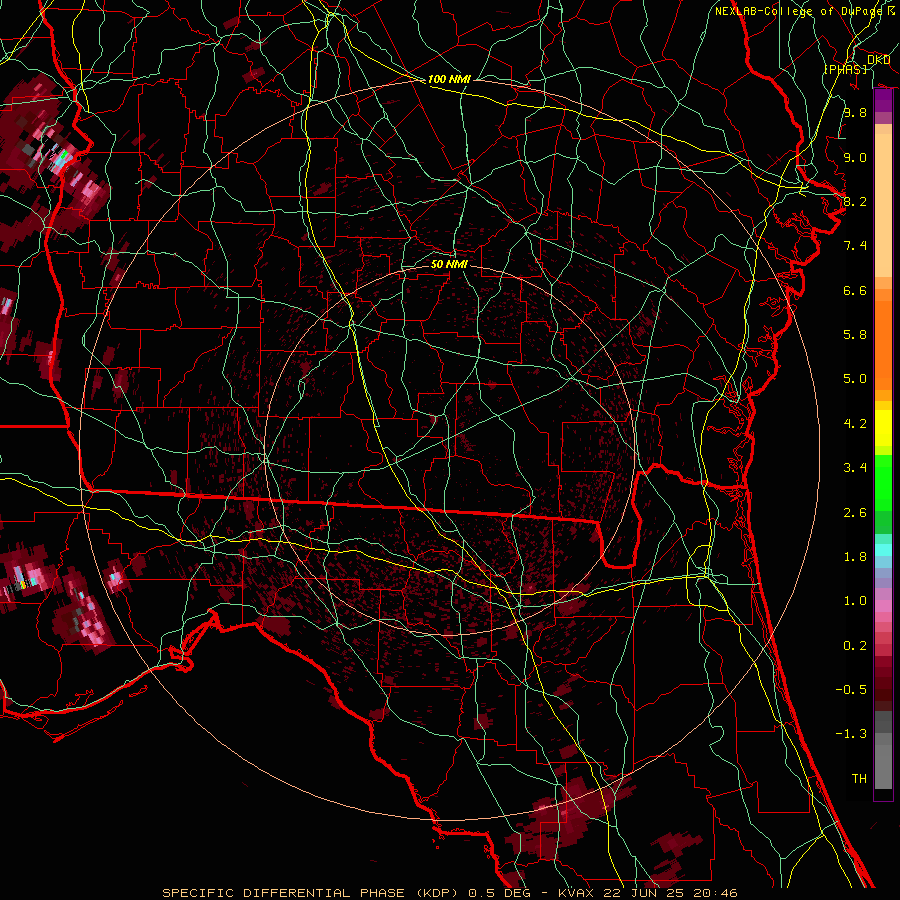Click the -0.5 value on the color scale
The width and height of the screenshot is (900, 900).
pos(851,690)
